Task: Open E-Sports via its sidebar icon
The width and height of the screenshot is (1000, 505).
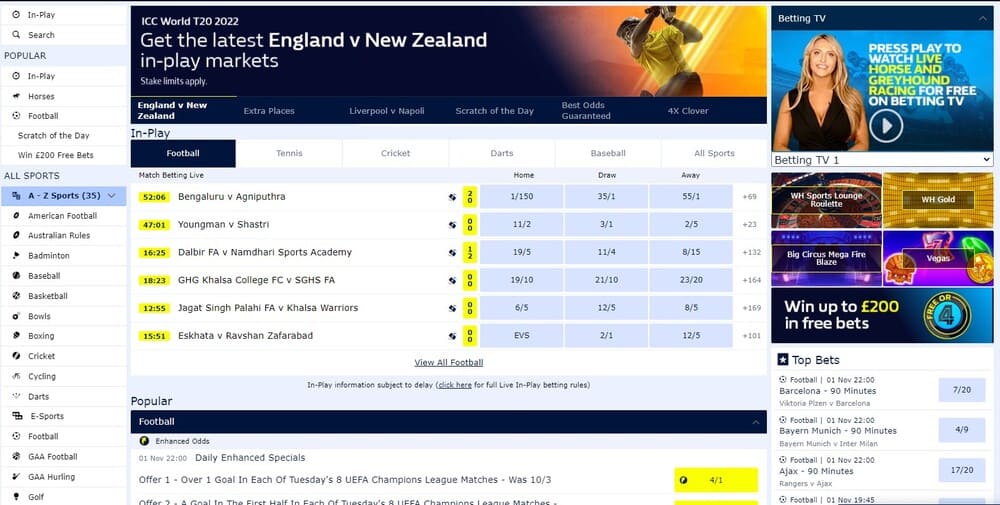Action: 17,416
